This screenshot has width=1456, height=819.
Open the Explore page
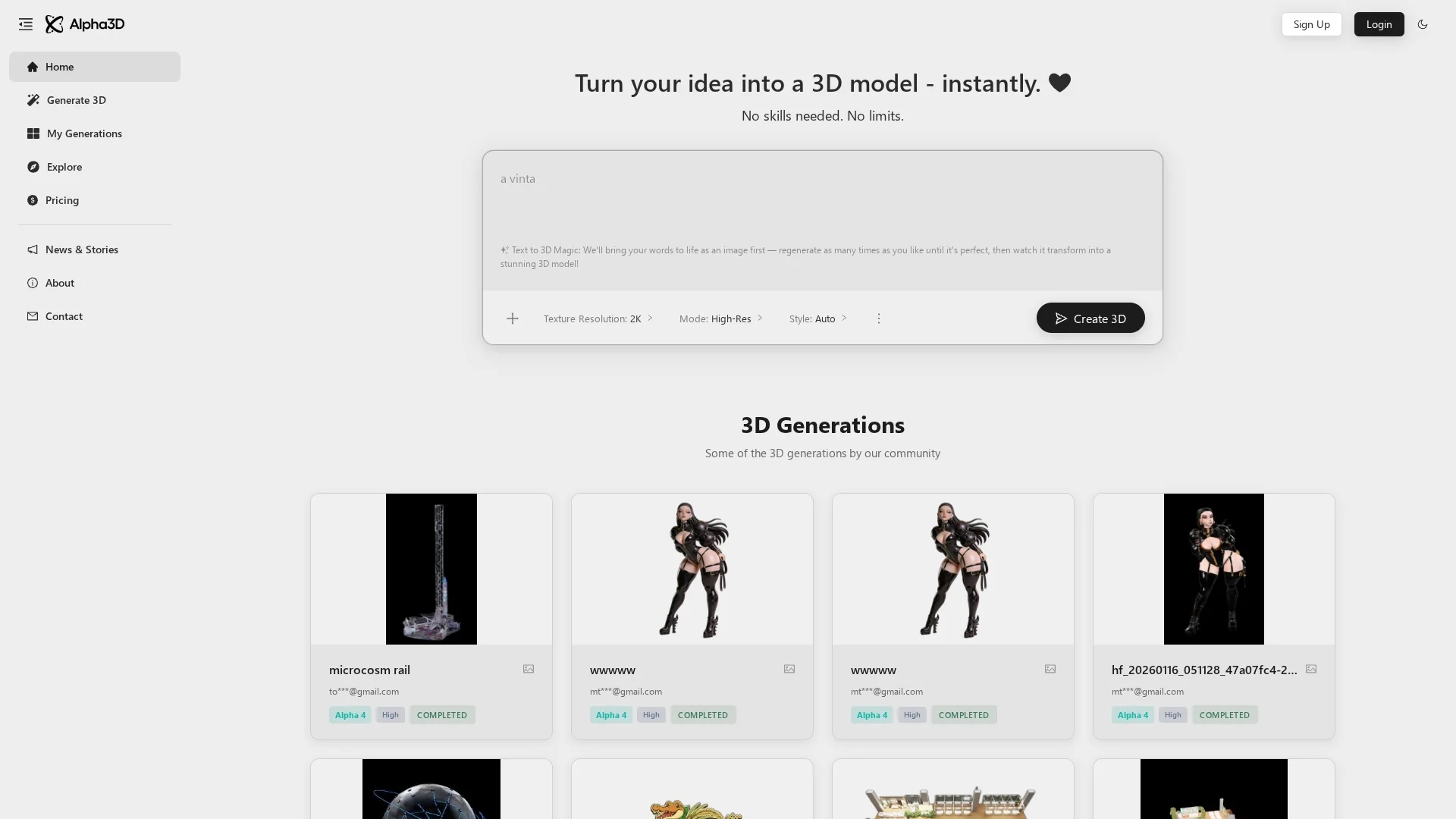[x=95, y=167]
